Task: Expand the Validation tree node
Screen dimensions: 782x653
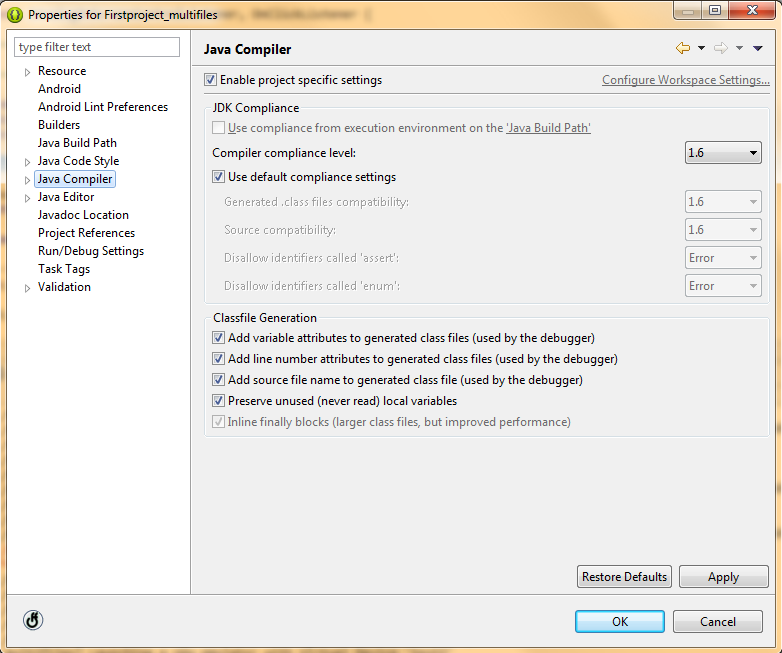Action: click(27, 288)
